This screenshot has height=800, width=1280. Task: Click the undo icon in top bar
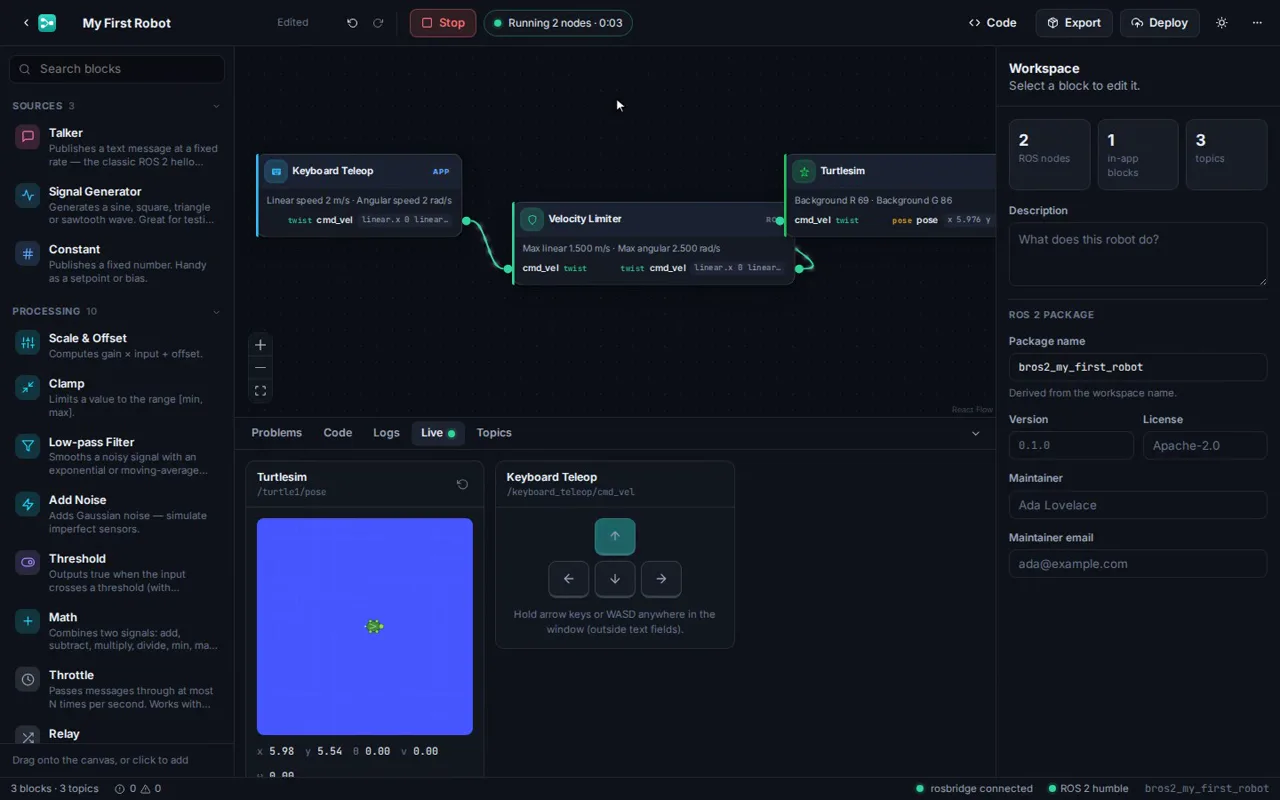click(x=352, y=23)
